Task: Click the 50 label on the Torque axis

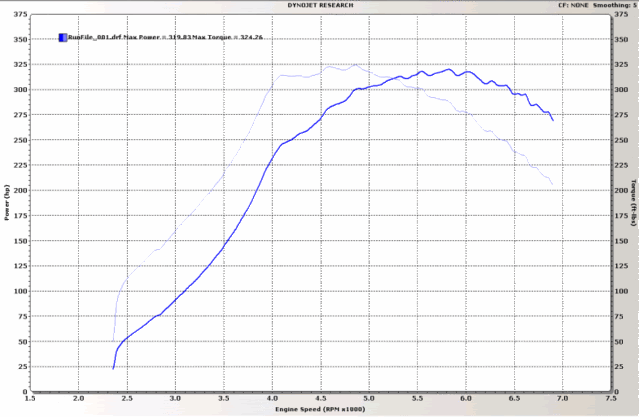Action: (x=619, y=342)
